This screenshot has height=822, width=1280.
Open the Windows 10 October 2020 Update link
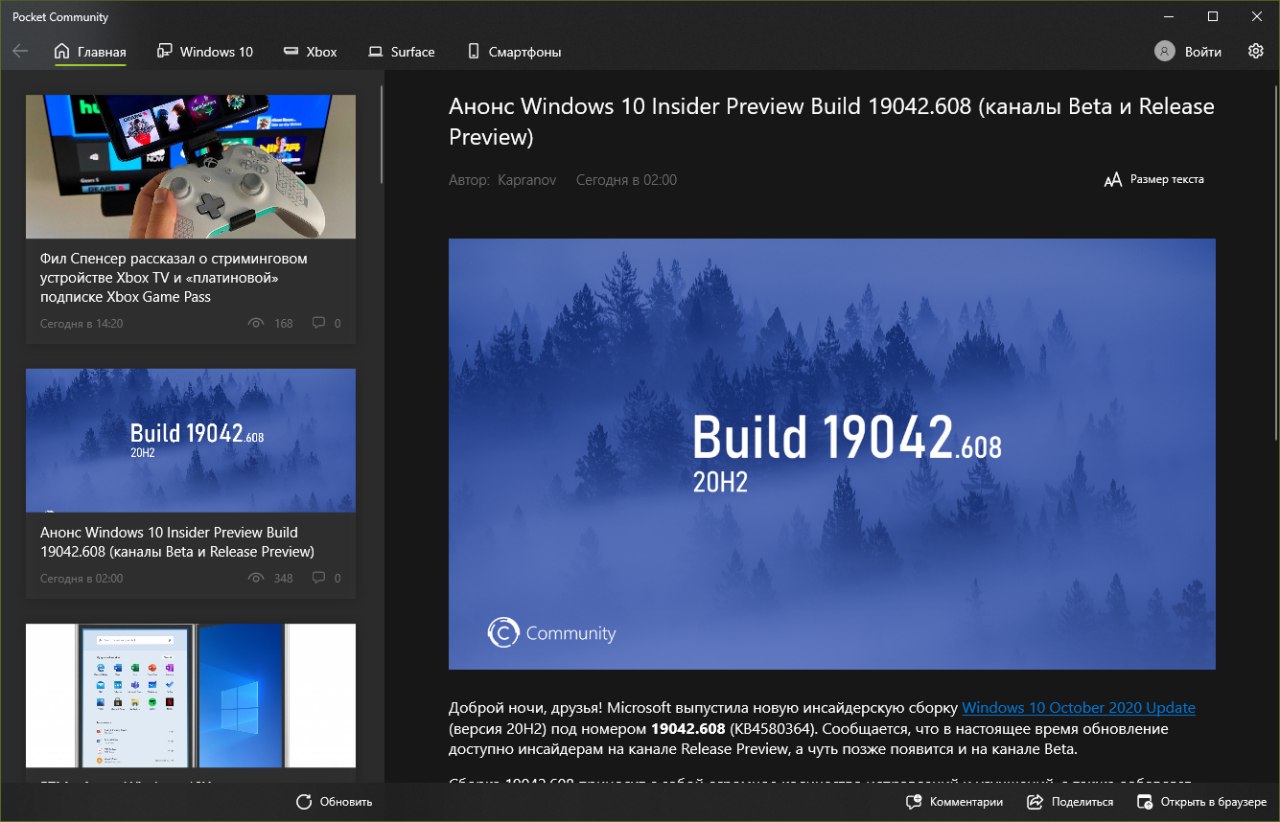coord(1079,708)
